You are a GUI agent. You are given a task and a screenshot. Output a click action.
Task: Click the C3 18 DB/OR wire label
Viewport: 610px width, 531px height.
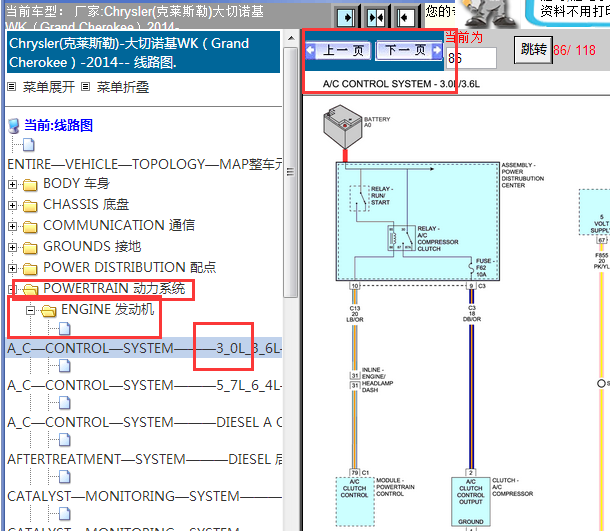pyautogui.click(x=472, y=314)
